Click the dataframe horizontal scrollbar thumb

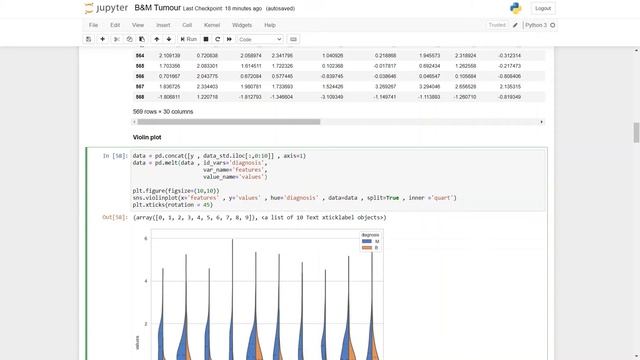point(229,122)
